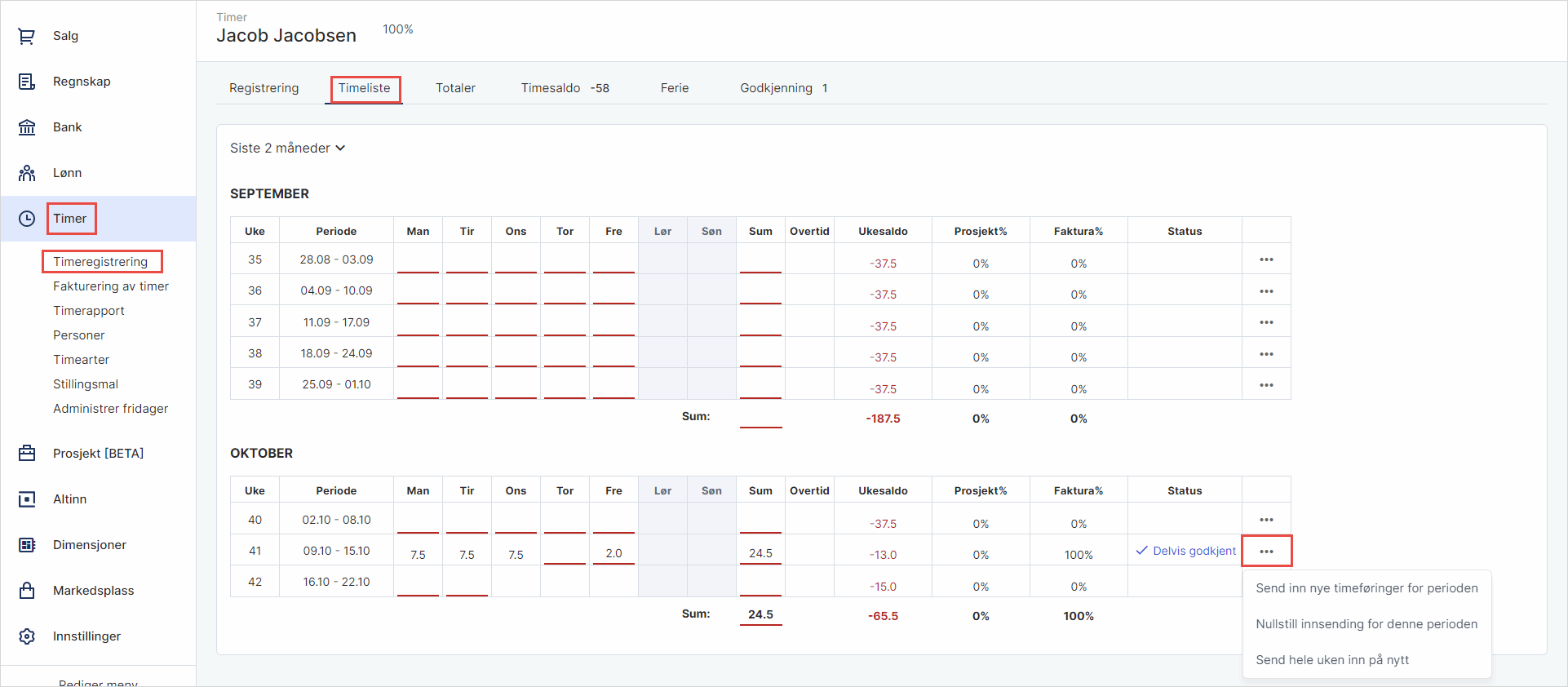Screen dimensions: 1568x687
Task: Open Innstillinger gear icon
Action: point(27,636)
